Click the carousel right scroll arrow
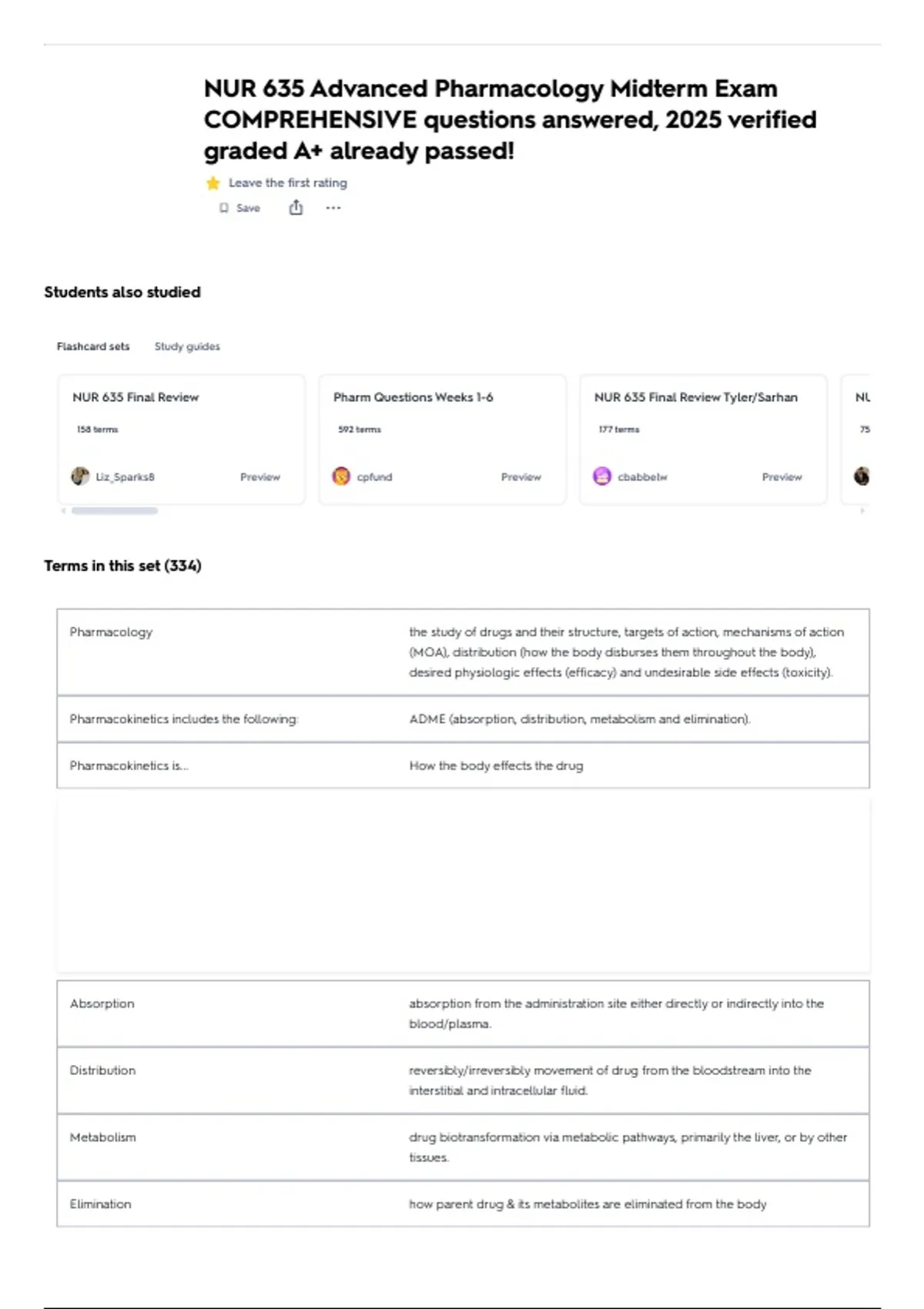 click(862, 511)
